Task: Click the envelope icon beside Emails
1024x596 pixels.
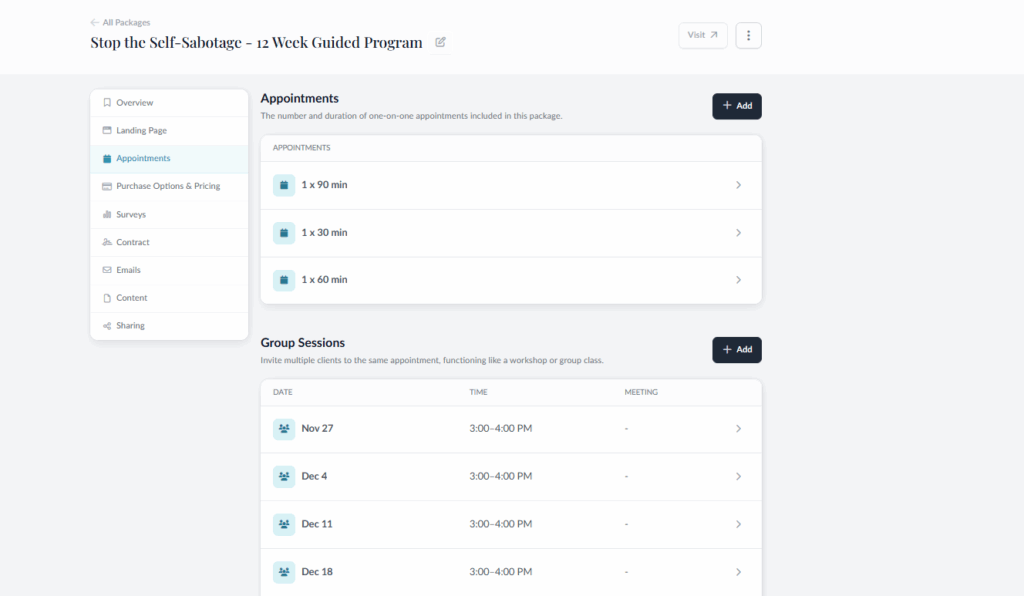Action: click(x=107, y=269)
